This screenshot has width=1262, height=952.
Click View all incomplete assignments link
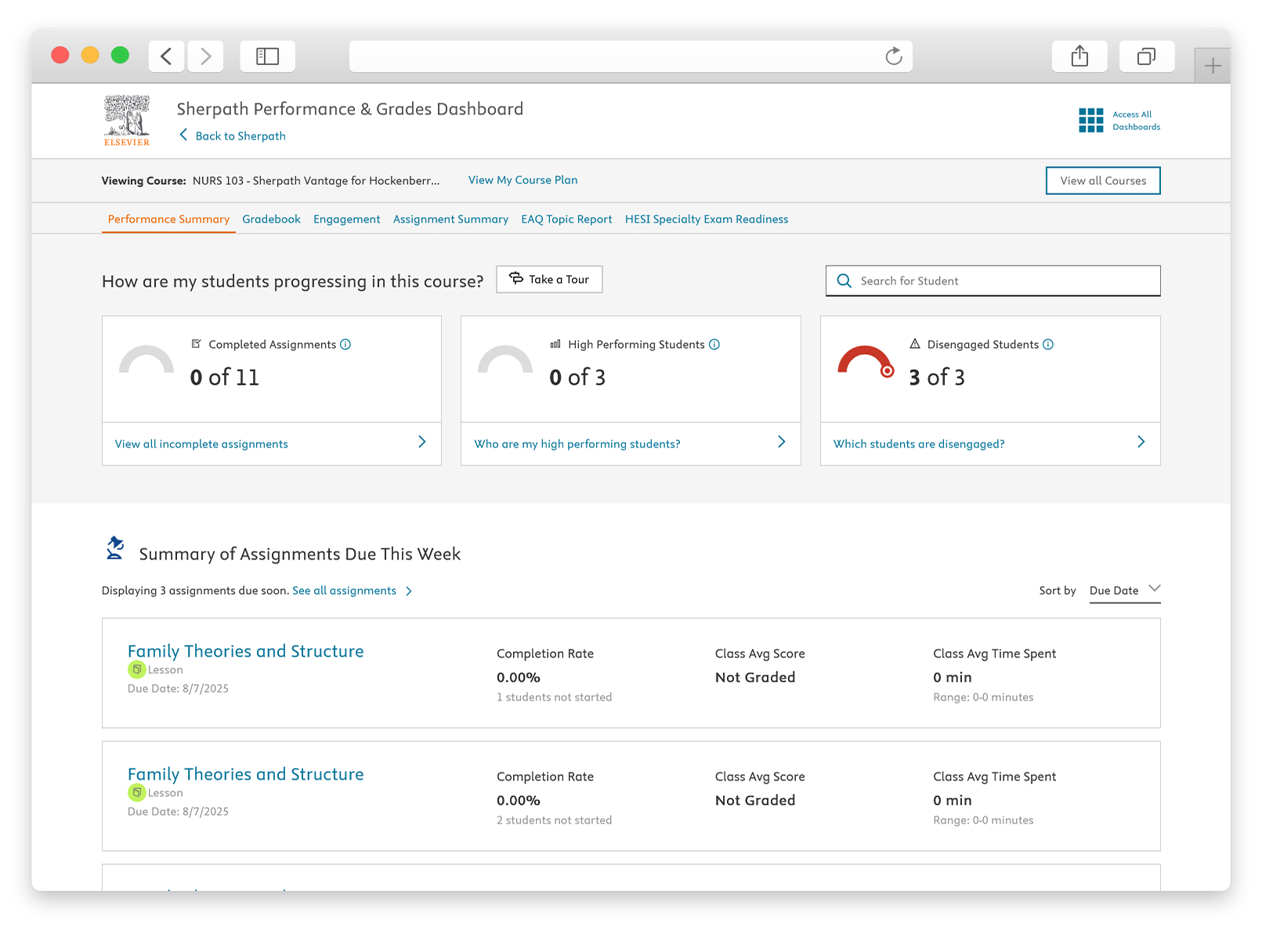[201, 444]
